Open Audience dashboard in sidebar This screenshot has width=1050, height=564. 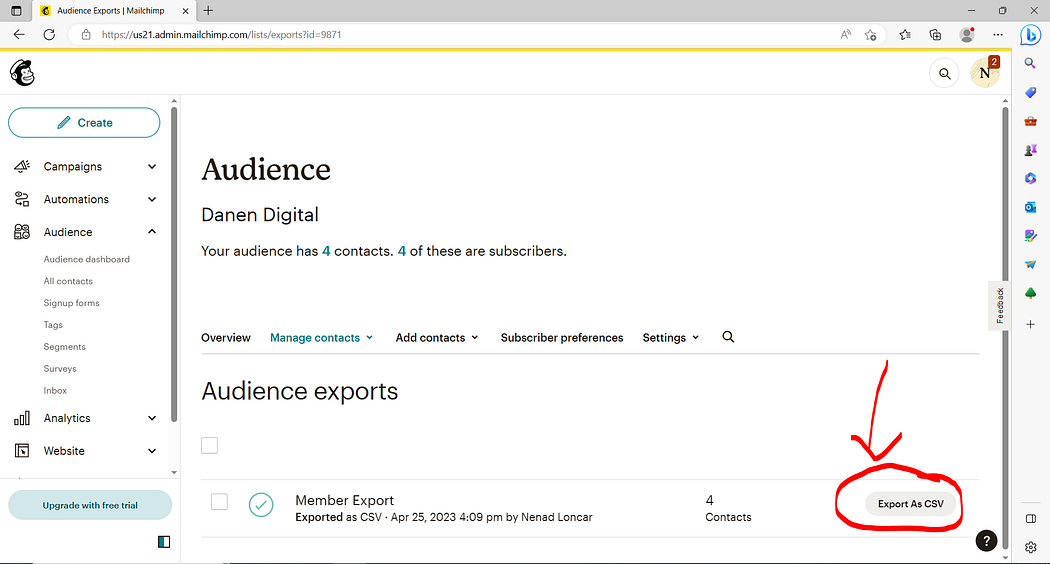[86, 259]
